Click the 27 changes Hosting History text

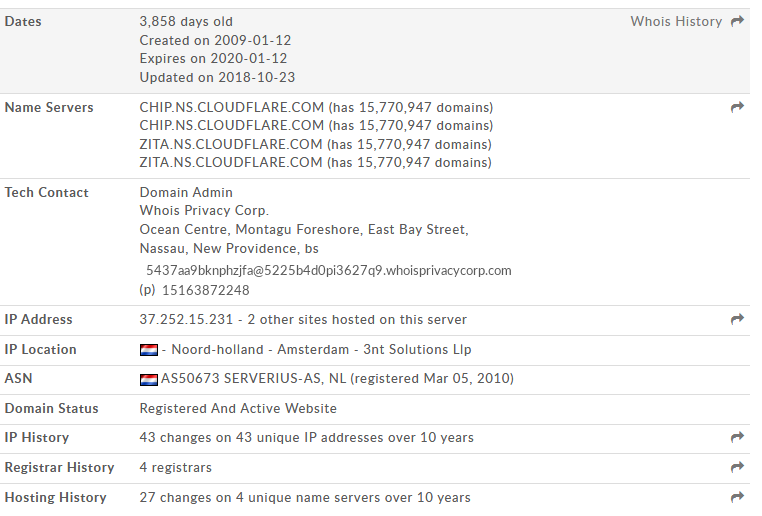[304, 498]
